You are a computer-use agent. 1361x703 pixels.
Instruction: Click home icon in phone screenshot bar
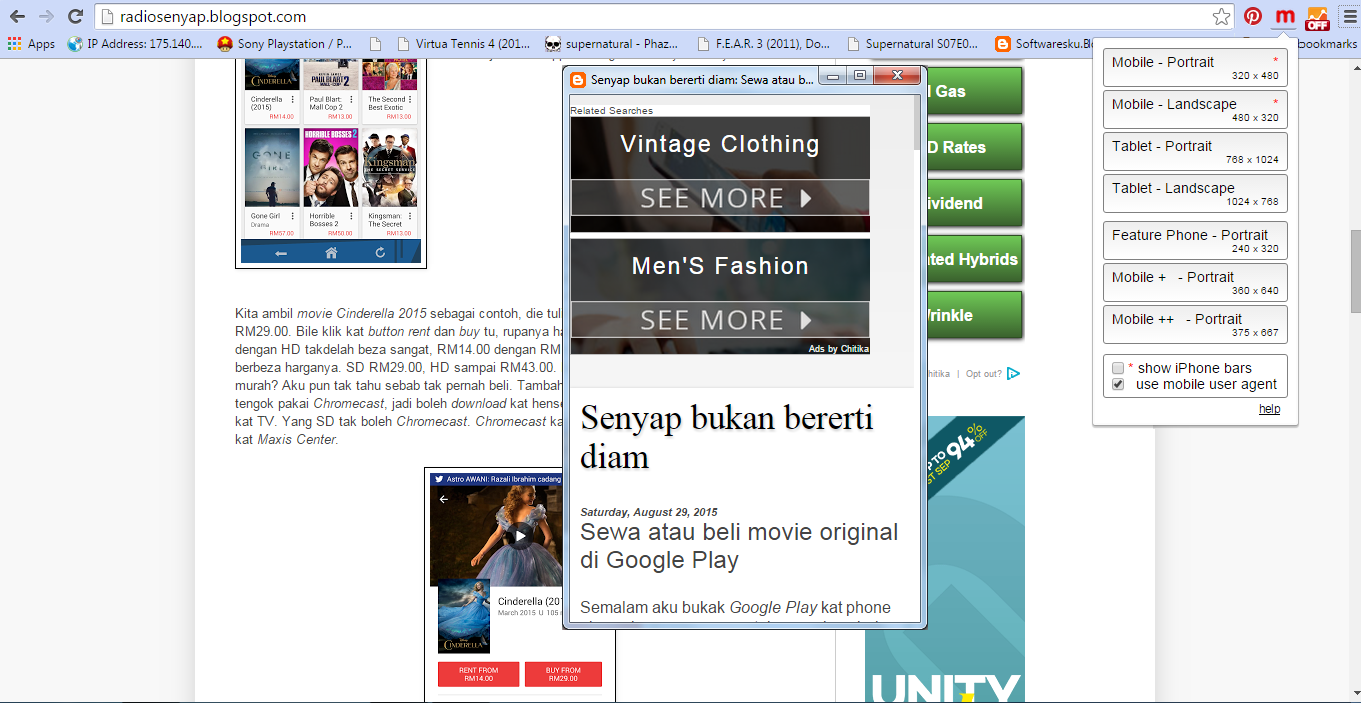point(331,253)
